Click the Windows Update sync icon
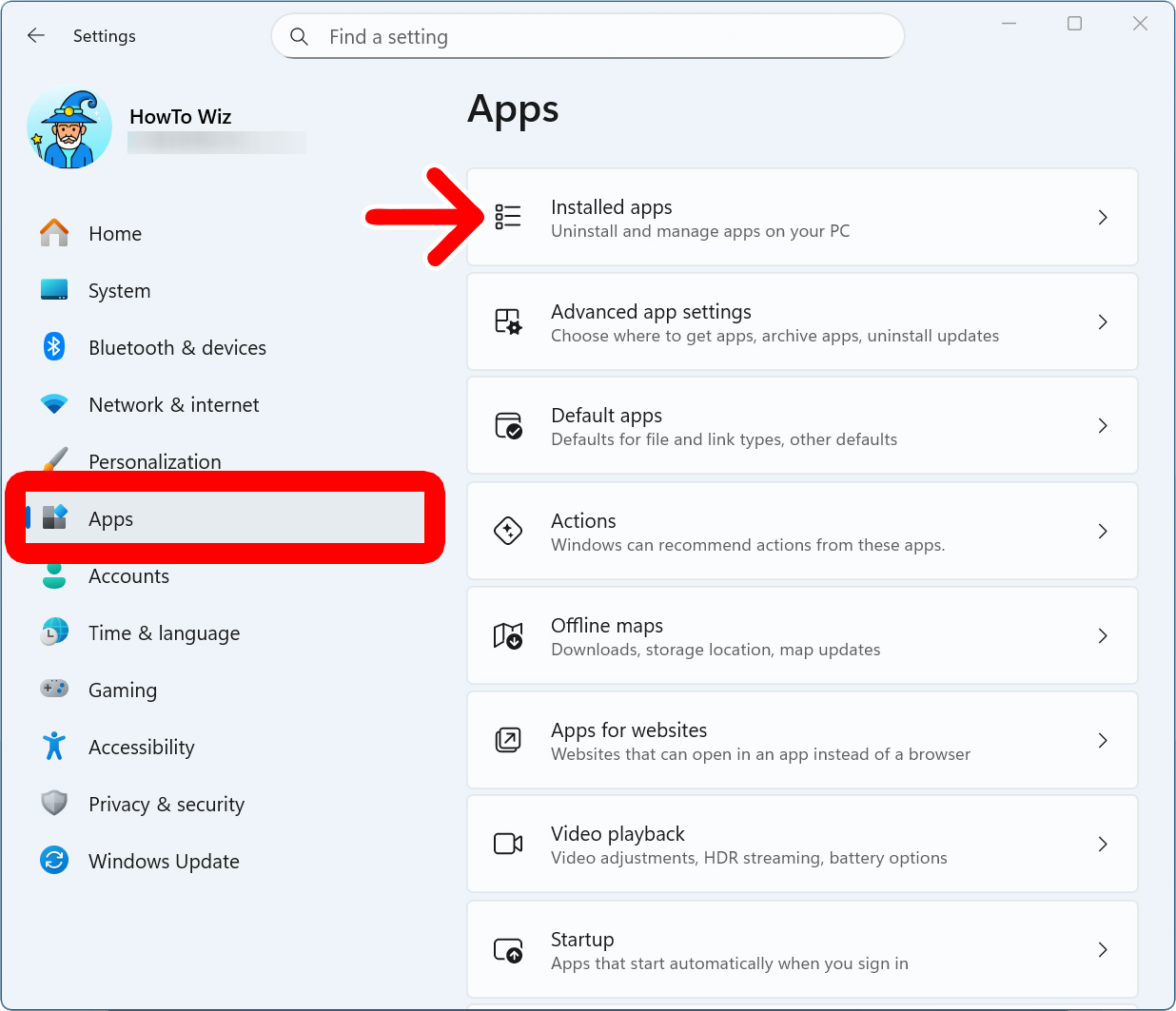The height and width of the screenshot is (1011, 1176). (54, 861)
